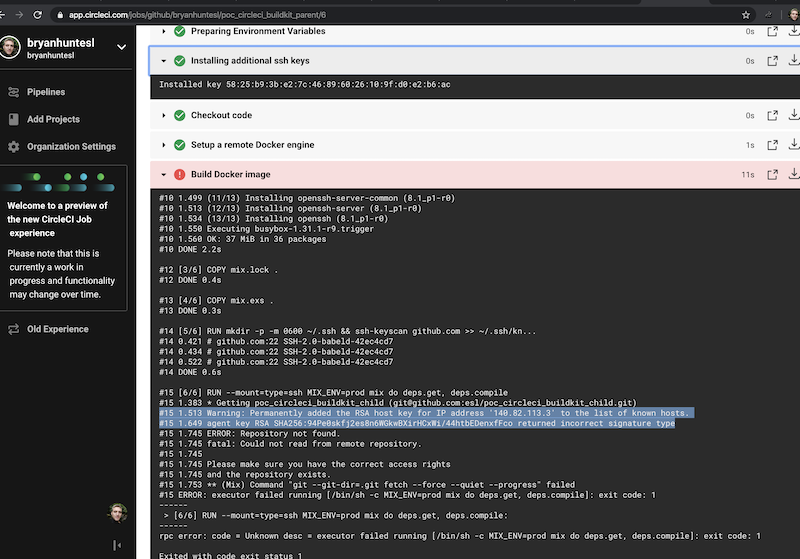Switch to Old Experience
This screenshot has height=559, width=800.
(58, 329)
